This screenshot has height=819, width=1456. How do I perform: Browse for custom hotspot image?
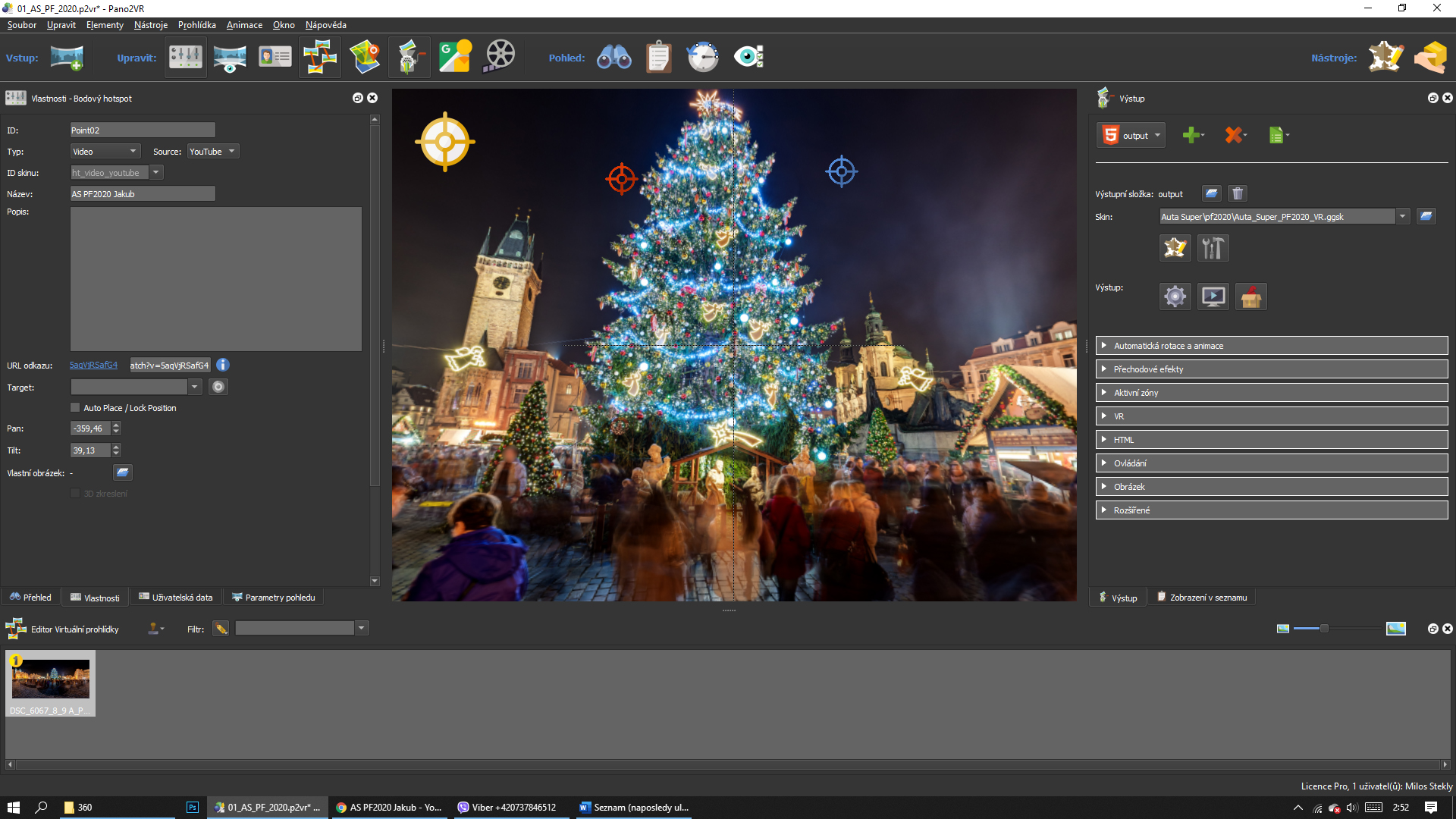coord(122,473)
